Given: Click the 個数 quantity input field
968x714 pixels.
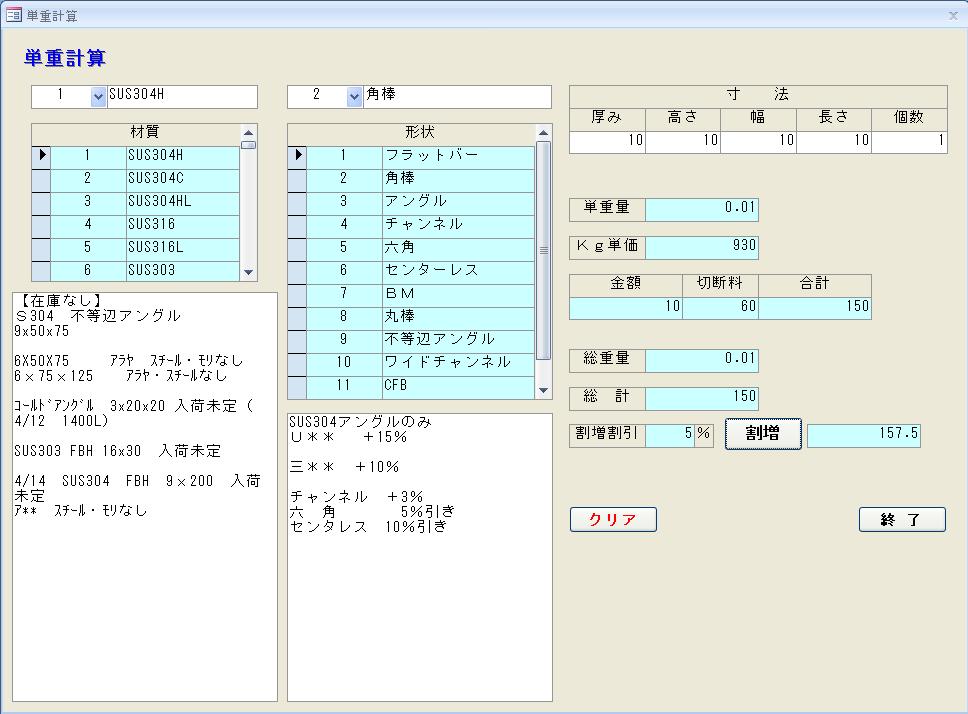Looking at the screenshot, I should coord(909,141).
